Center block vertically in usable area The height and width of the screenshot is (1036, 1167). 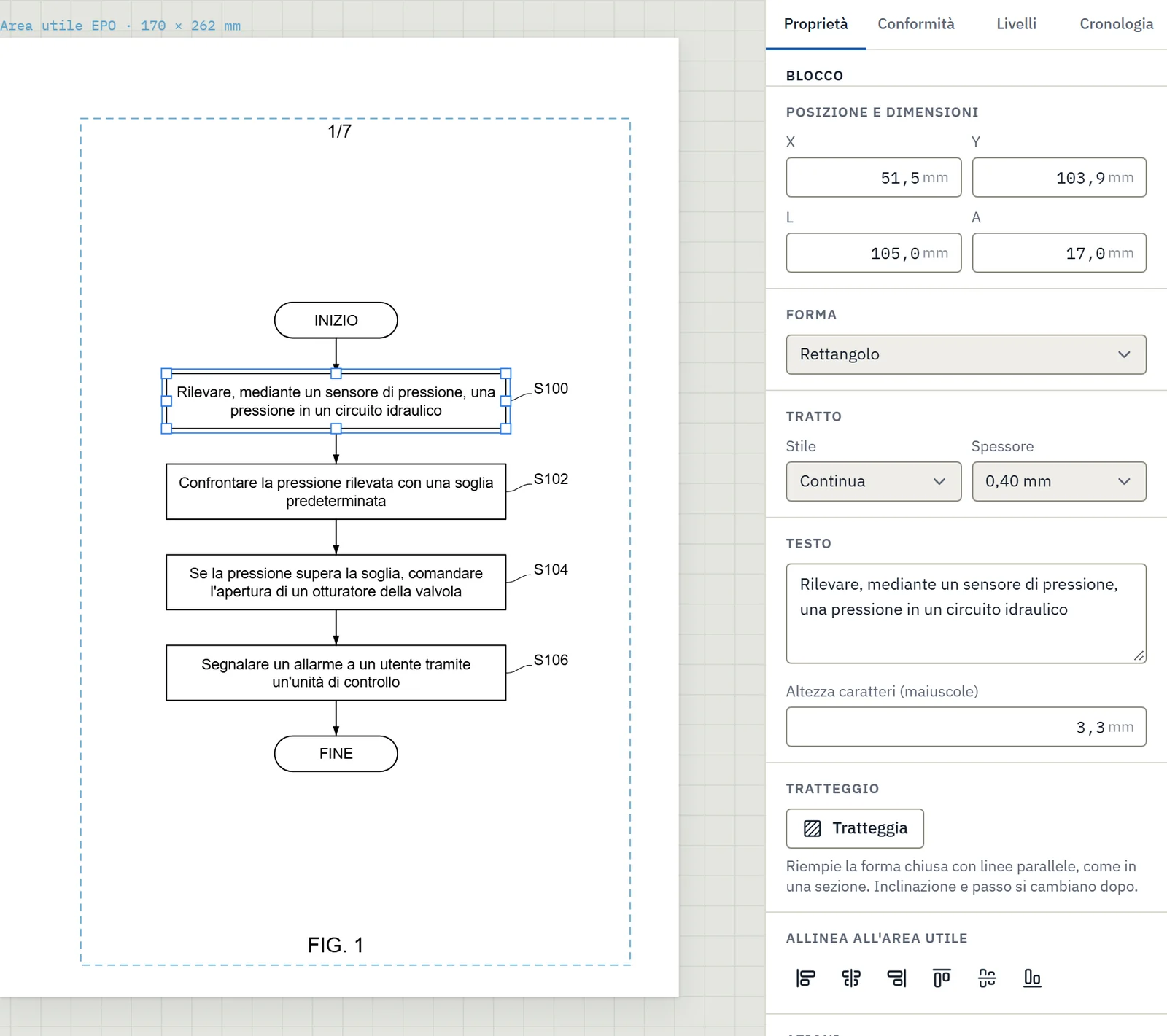(x=987, y=978)
